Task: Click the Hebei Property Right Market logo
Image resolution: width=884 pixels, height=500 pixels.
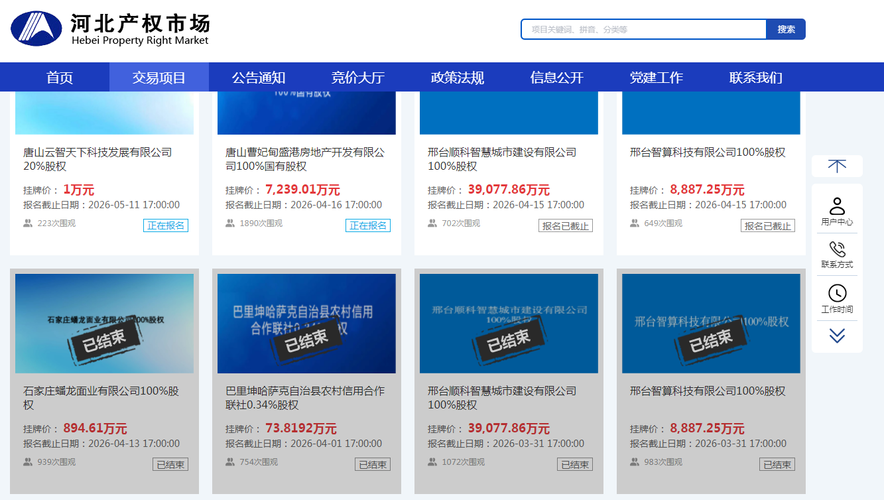Action: 110,29
